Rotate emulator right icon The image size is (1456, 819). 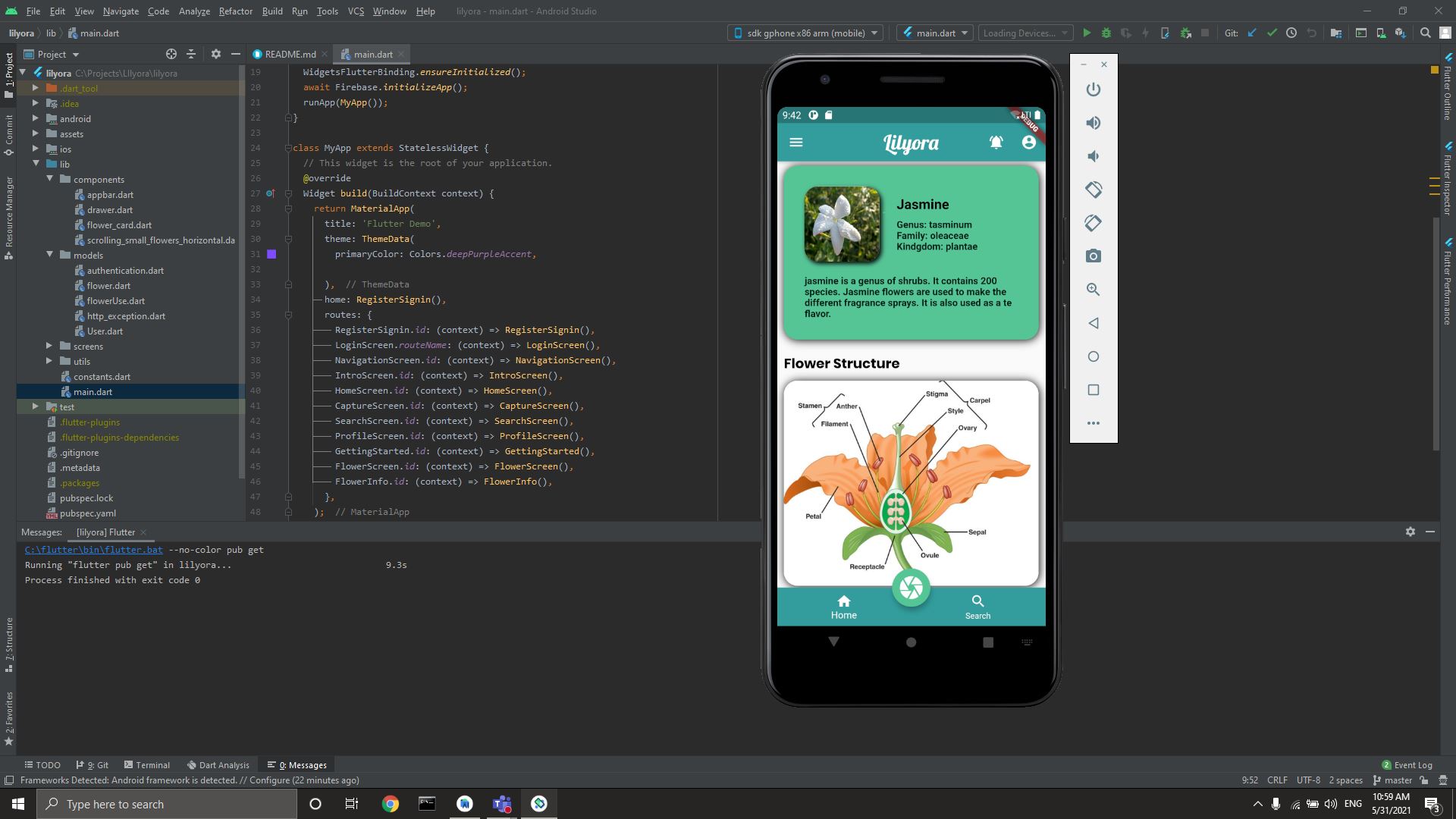pos(1093,223)
